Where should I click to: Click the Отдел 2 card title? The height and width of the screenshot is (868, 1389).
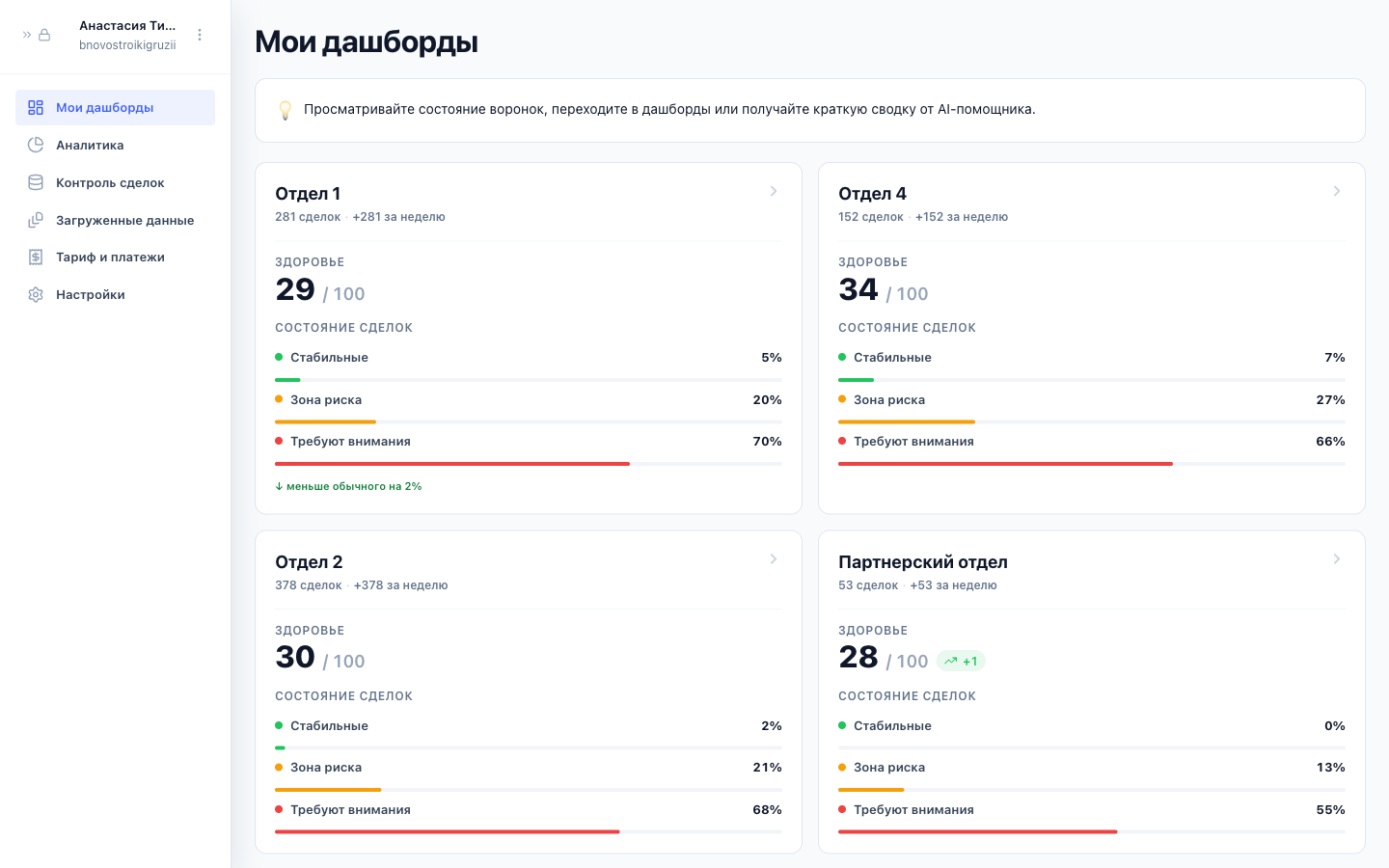click(309, 562)
